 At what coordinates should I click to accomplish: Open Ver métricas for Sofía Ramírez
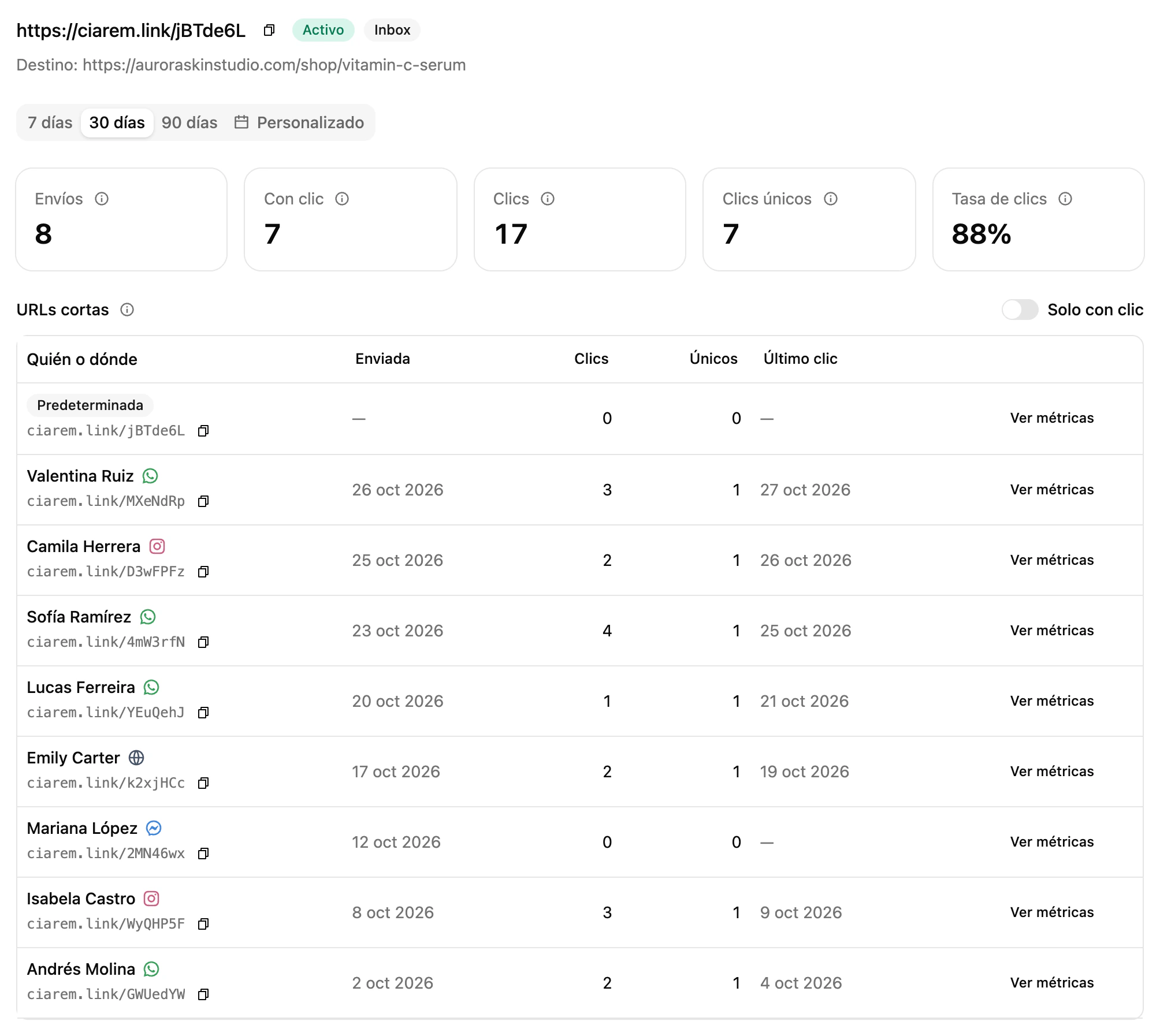coord(1052,631)
